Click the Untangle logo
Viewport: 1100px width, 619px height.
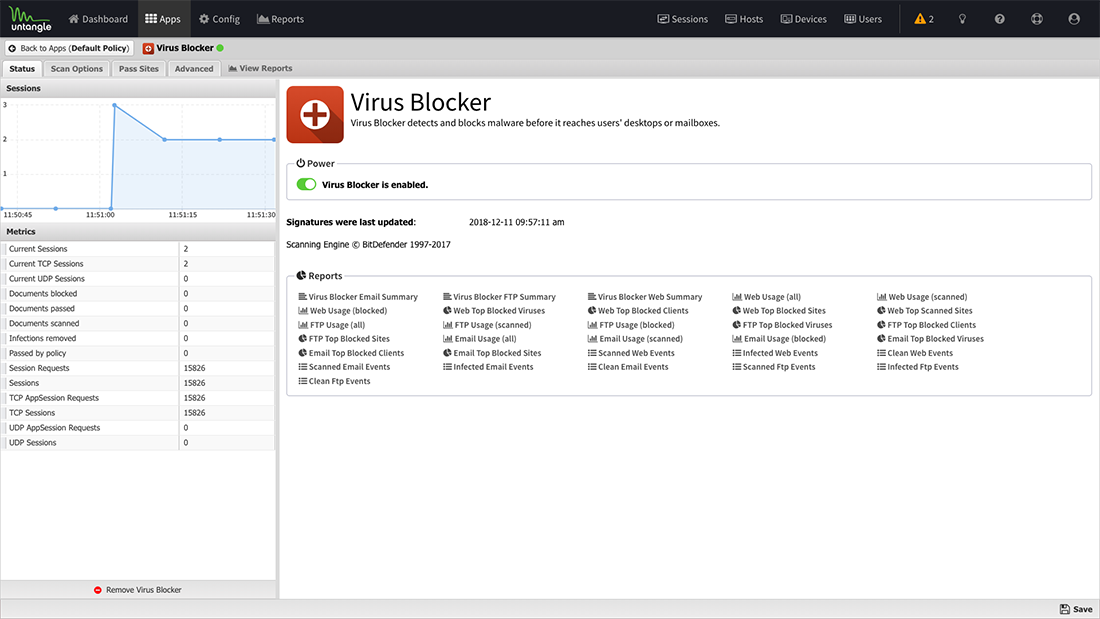tap(30, 19)
